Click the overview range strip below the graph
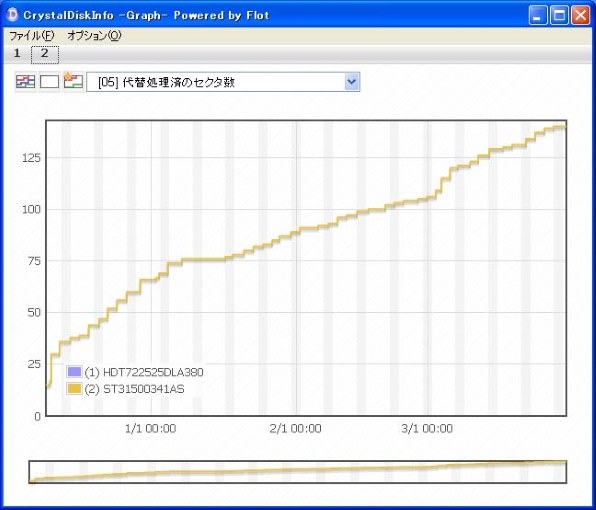Viewport: 596px width, 510px height. [298, 472]
